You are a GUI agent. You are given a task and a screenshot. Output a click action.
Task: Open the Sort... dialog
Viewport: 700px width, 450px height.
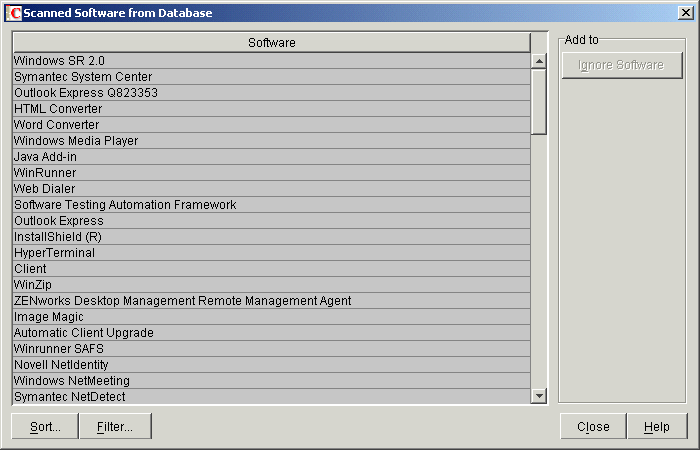(x=45, y=426)
